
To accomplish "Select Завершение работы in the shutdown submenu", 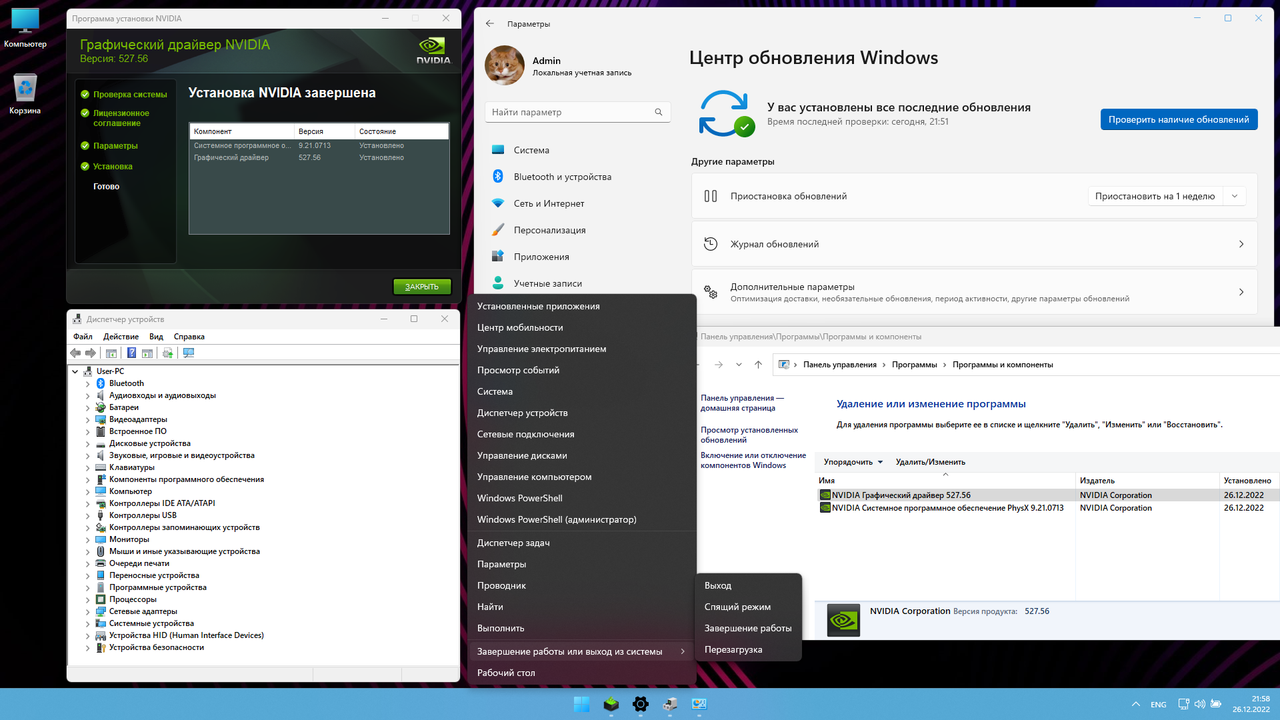I will 748,628.
